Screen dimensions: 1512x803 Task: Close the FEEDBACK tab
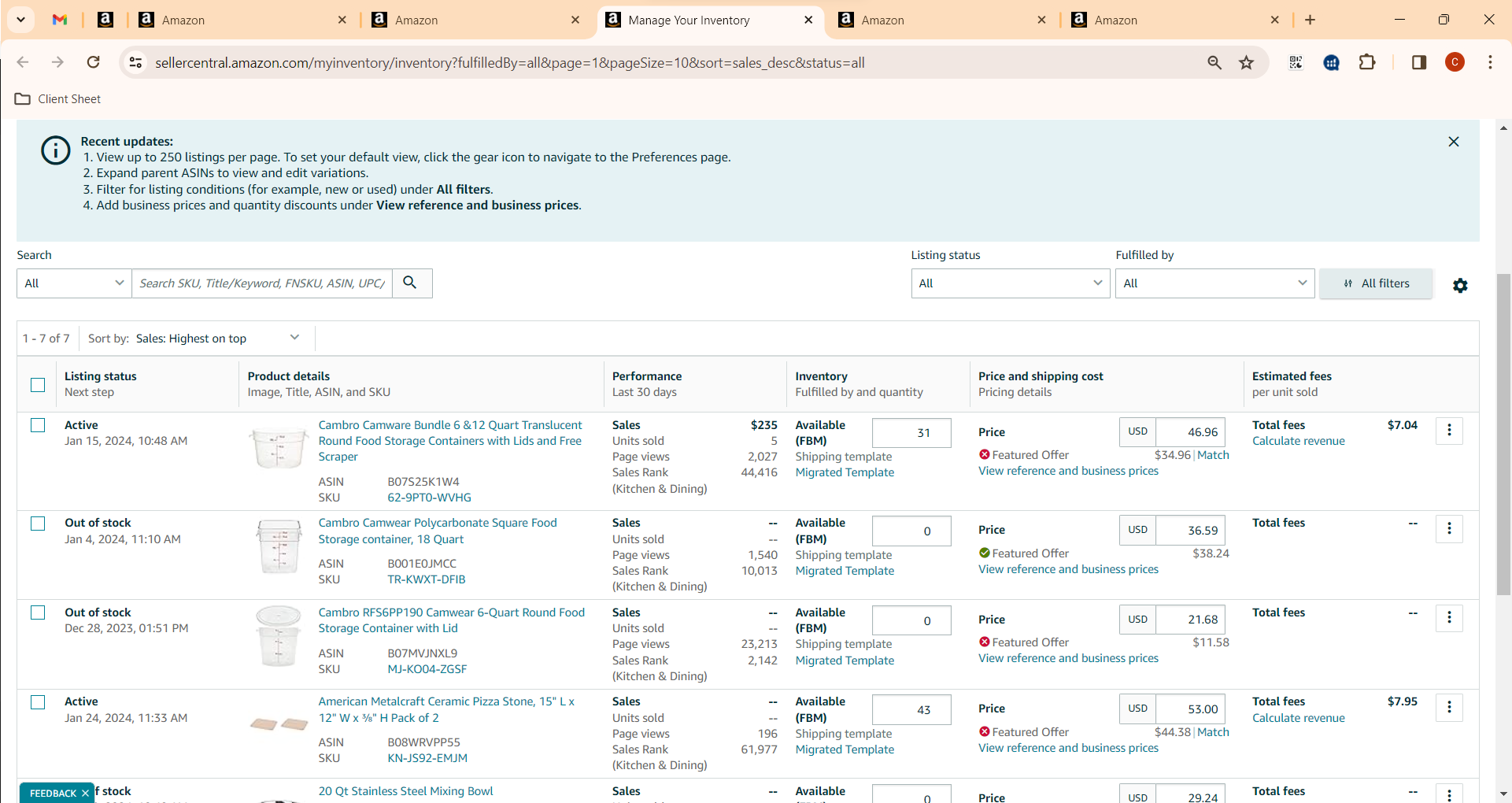point(85,793)
